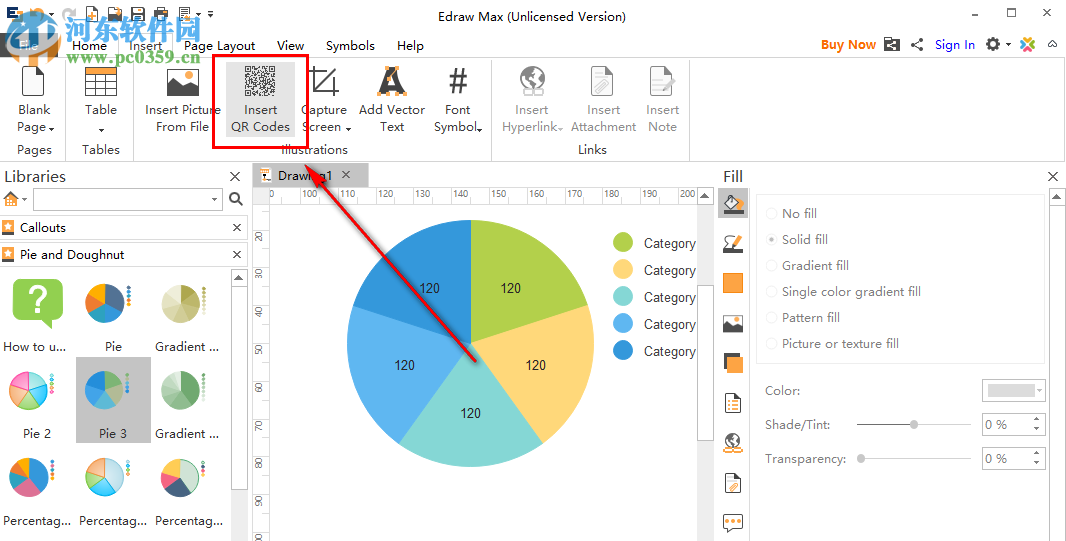Open the picture settings sidebar icon
Image resolution: width=1066 pixels, height=541 pixels.
[x=733, y=323]
